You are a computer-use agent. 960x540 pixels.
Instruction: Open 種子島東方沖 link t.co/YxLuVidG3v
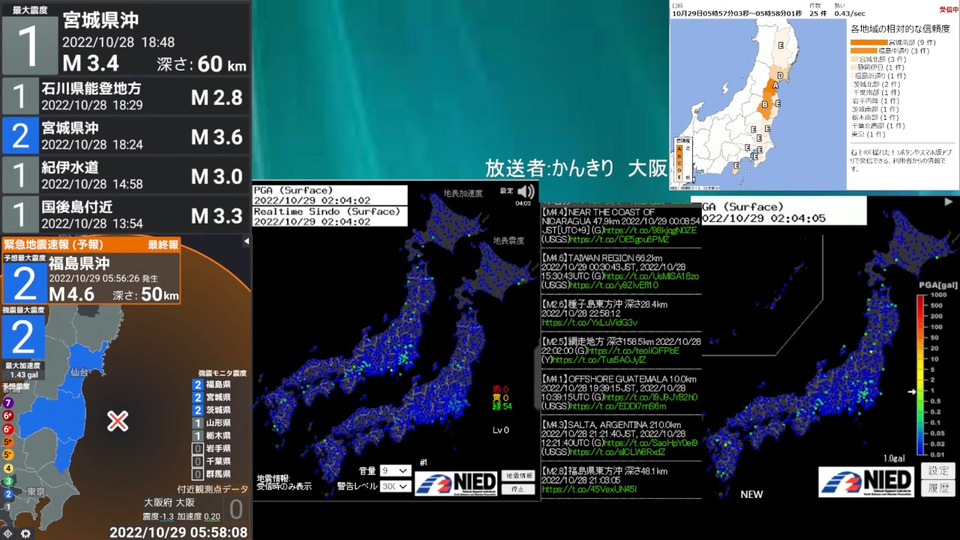coord(590,323)
